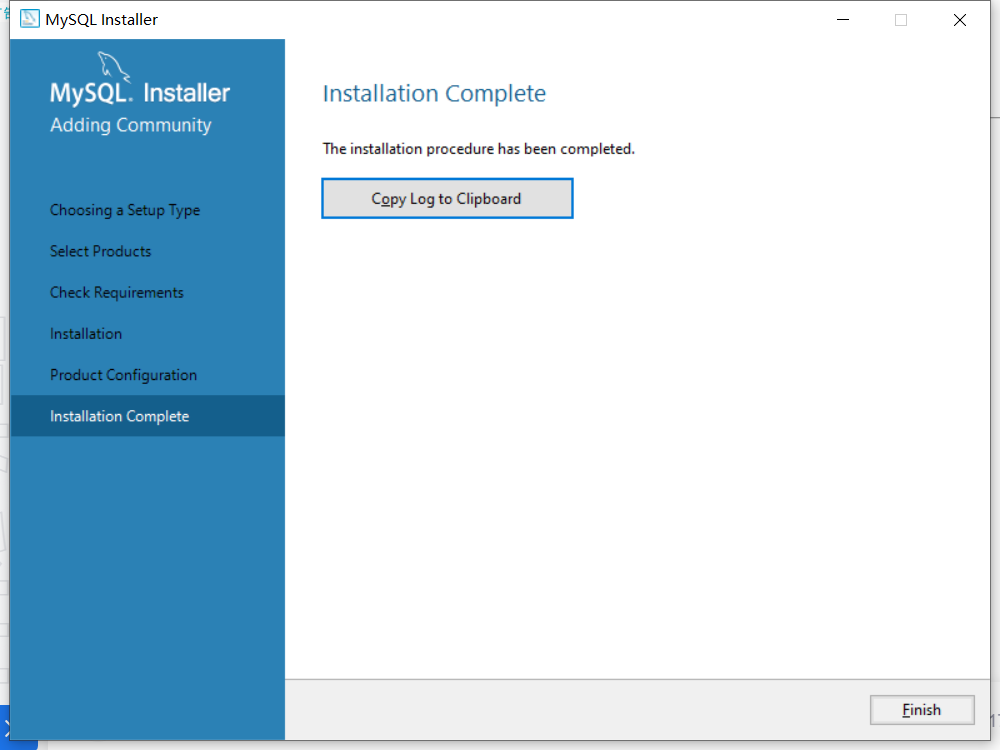Click the 'Adding Community' subtitle text
This screenshot has width=1000, height=750.
point(131,125)
